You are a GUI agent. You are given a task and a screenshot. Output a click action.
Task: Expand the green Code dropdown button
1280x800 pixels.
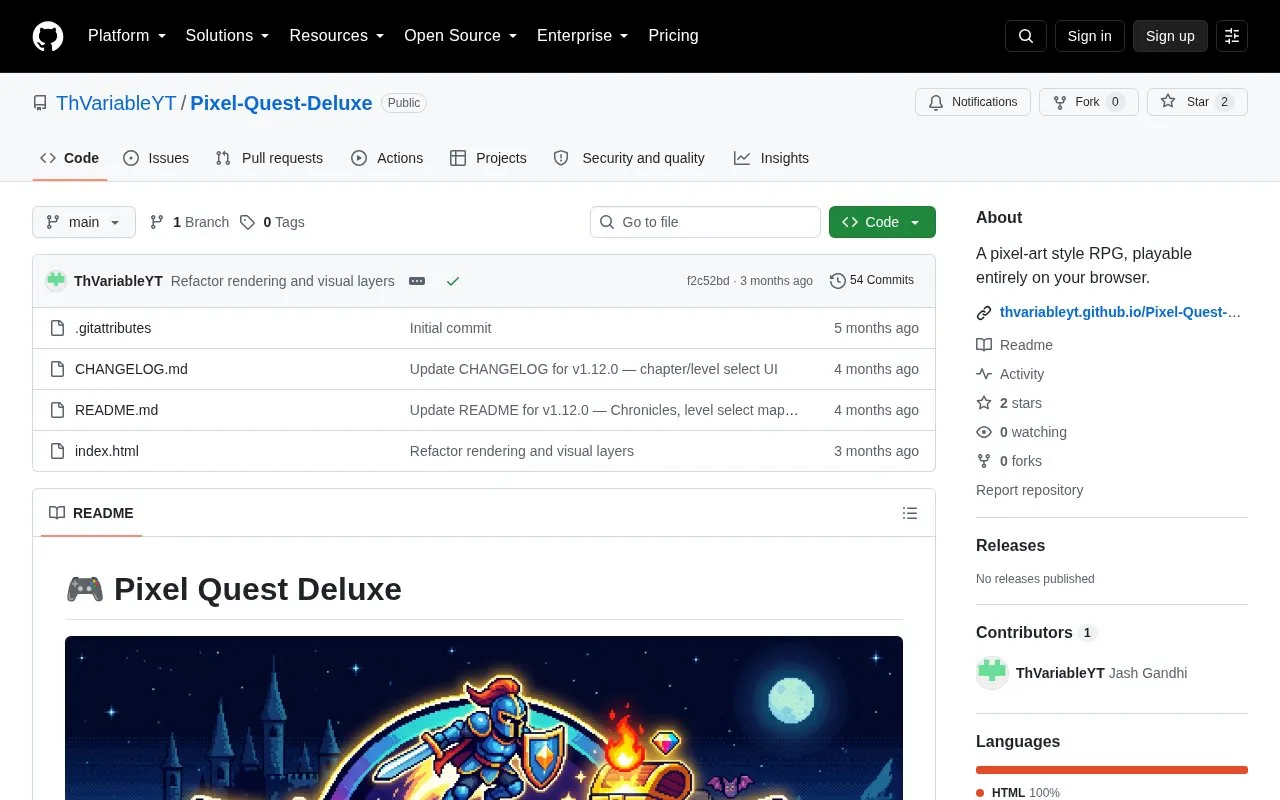882,222
